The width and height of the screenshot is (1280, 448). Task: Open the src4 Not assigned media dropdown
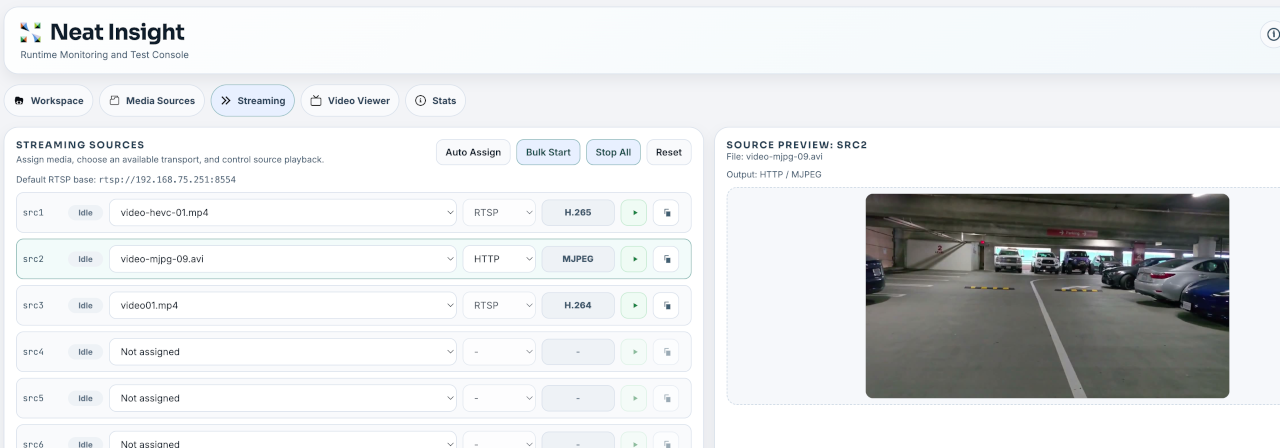tap(283, 352)
